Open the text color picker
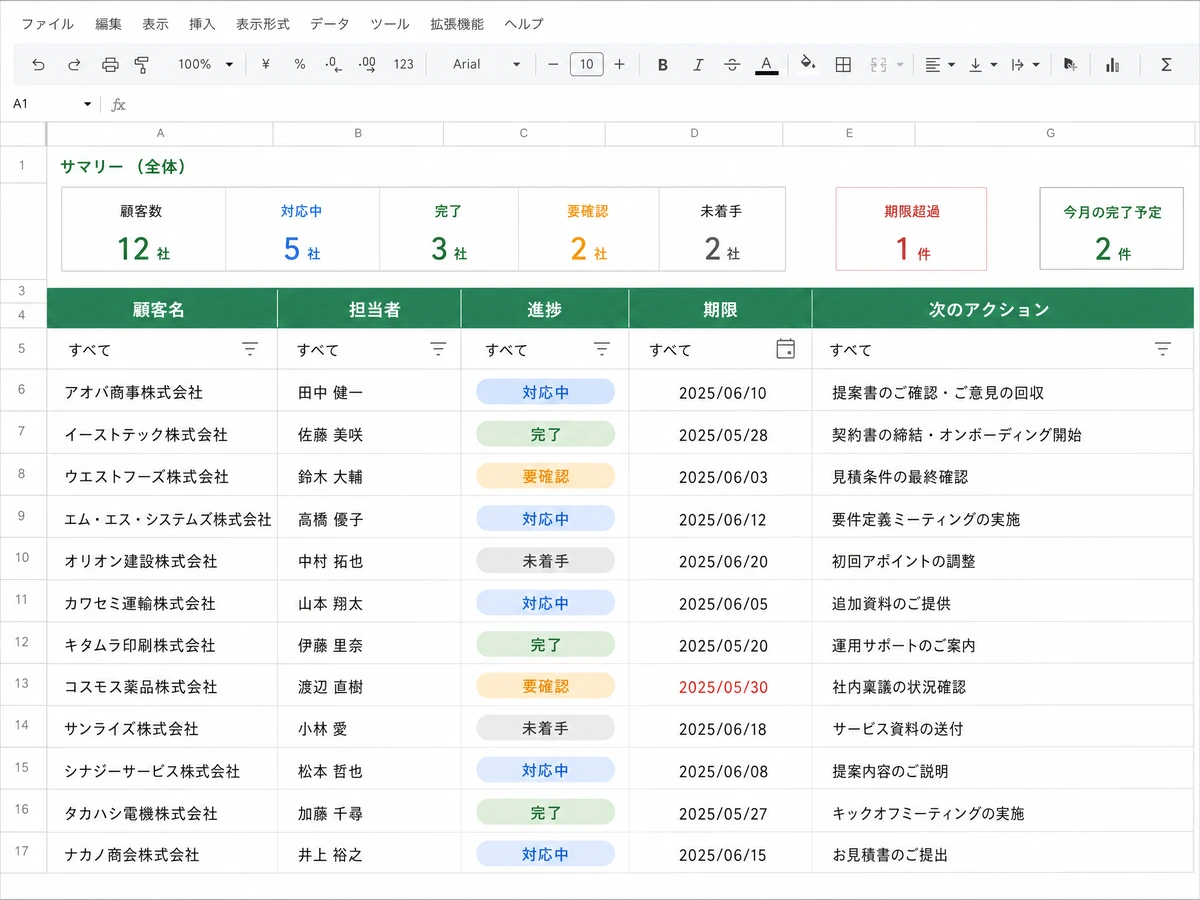 click(766, 65)
